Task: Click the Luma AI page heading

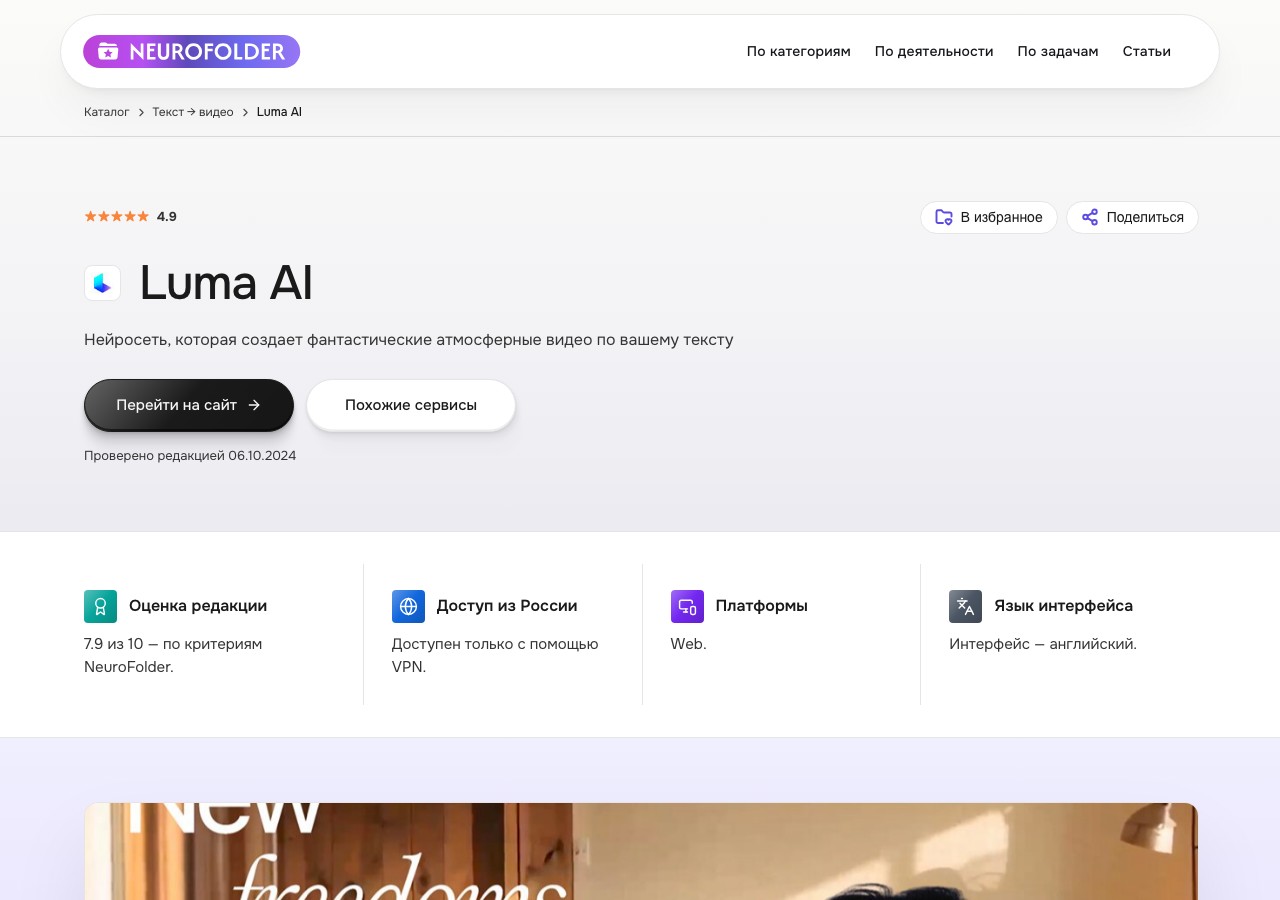Action: pos(226,283)
